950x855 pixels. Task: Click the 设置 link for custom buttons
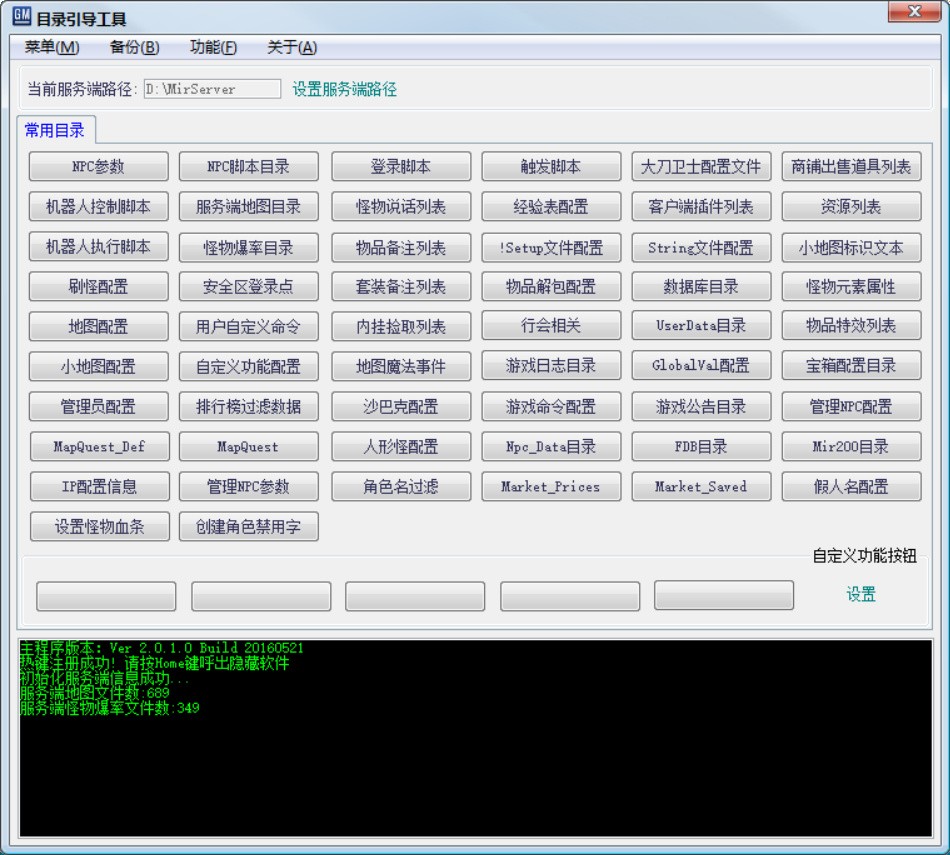[x=861, y=594]
